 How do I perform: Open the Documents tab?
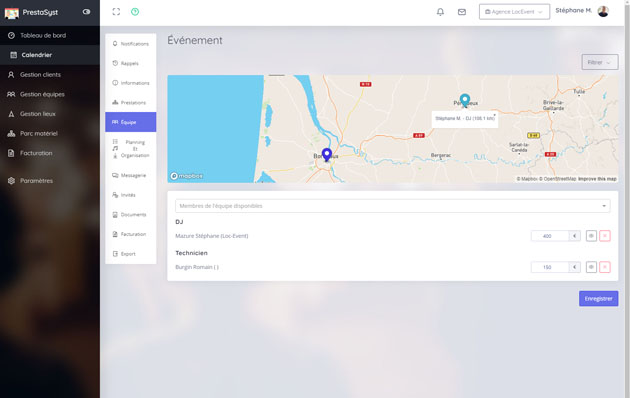pyautogui.click(x=131, y=215)
